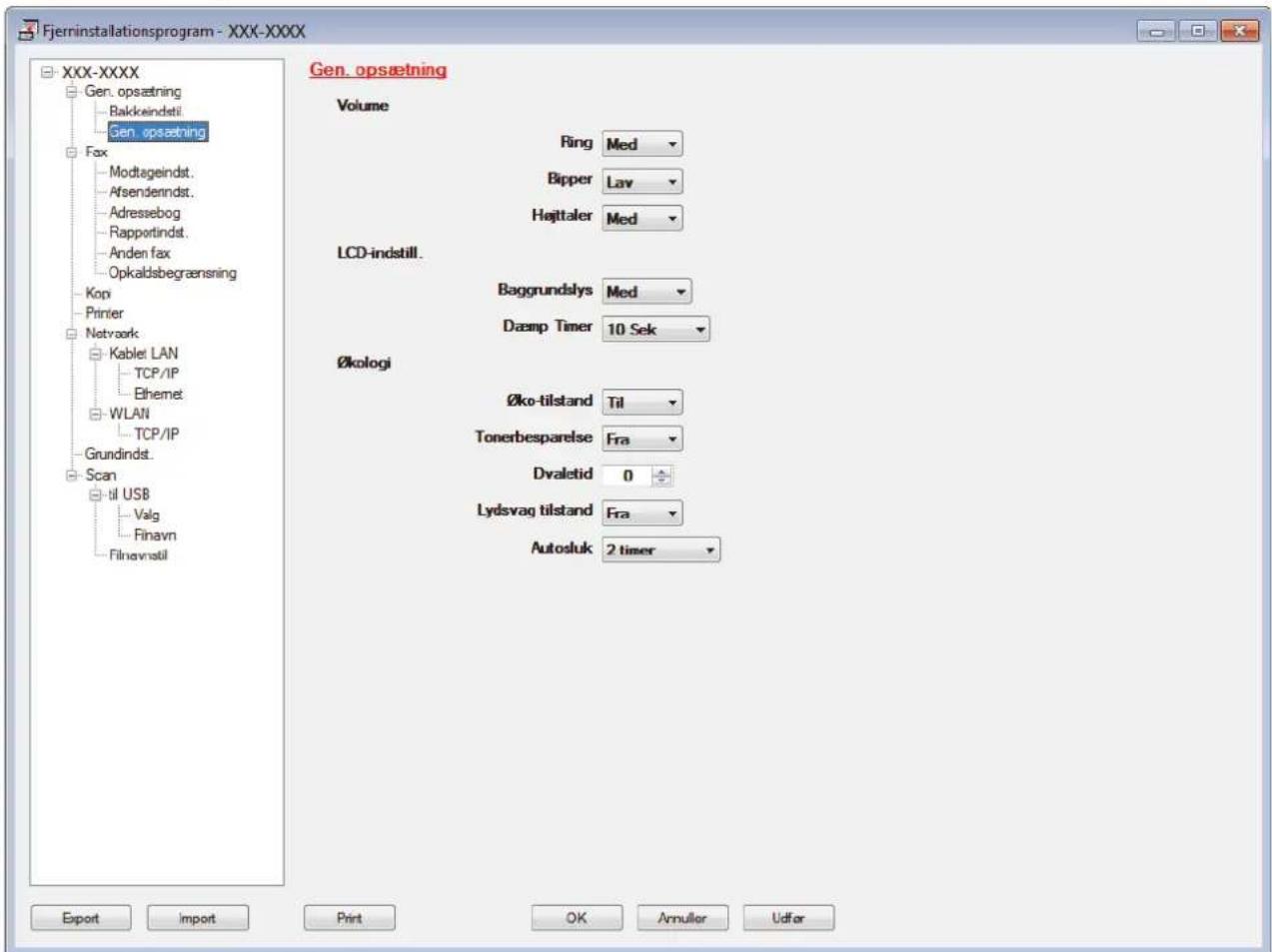Select Filnavn tree item under til USB
This screenshot has height=952, width=1272.
[155, 534]
